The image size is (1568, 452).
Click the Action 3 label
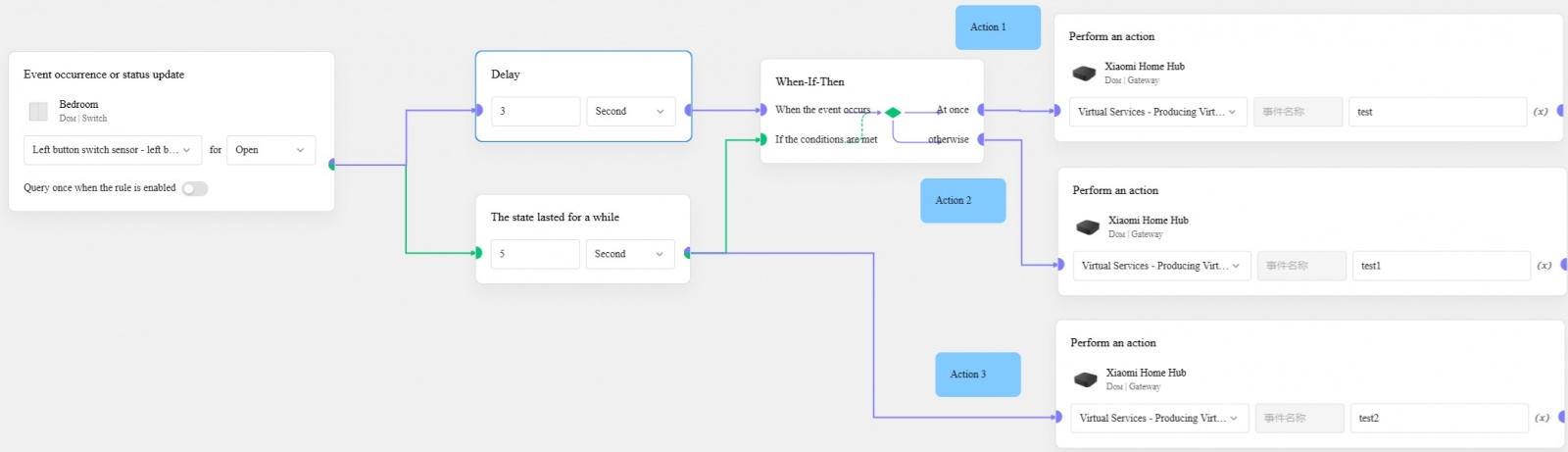pyautogui.click(x=978, y=375)
